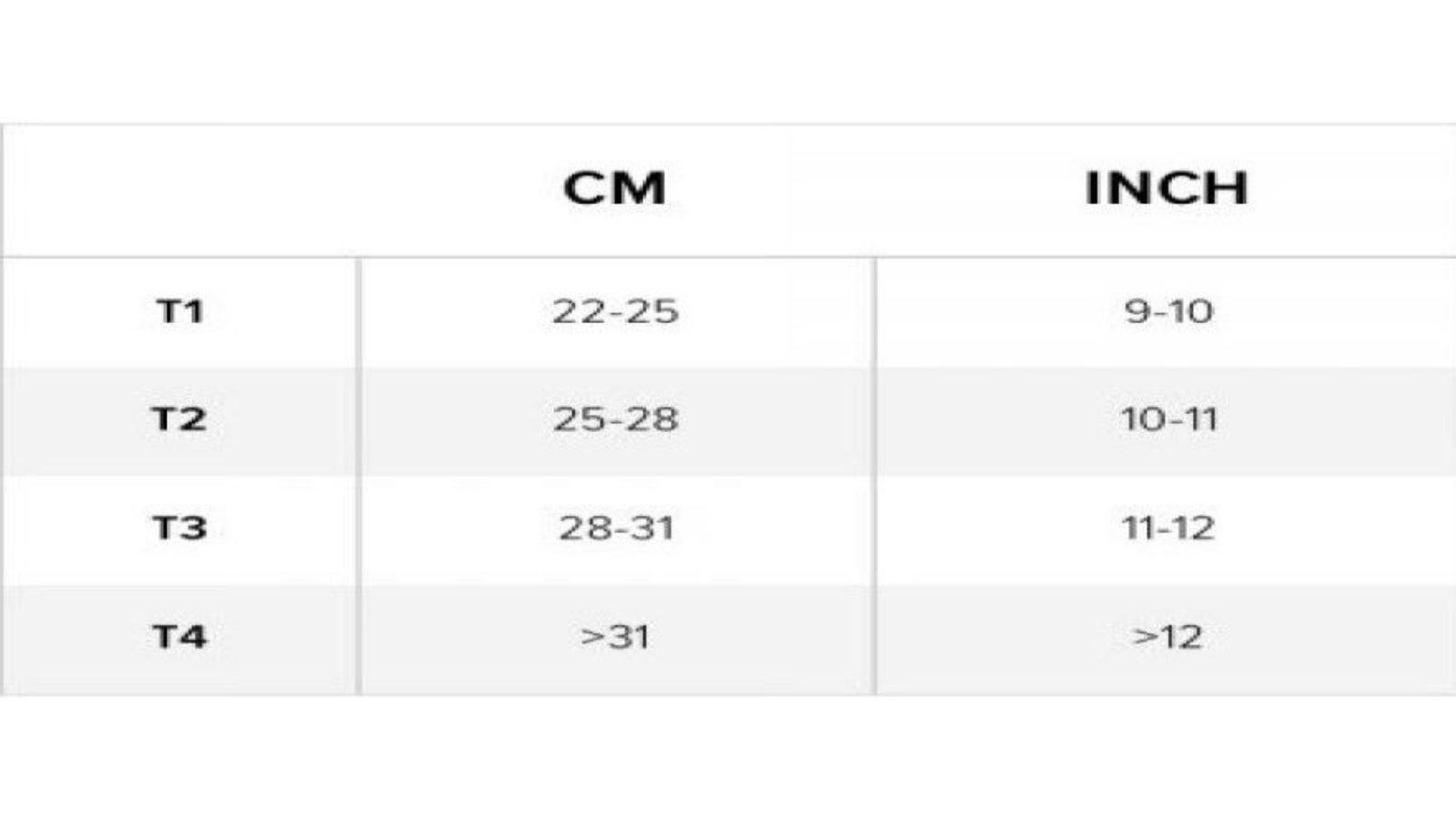Select the T1 size label
1456x819 pixels.
pyautogui.click(x=179, y=312)
